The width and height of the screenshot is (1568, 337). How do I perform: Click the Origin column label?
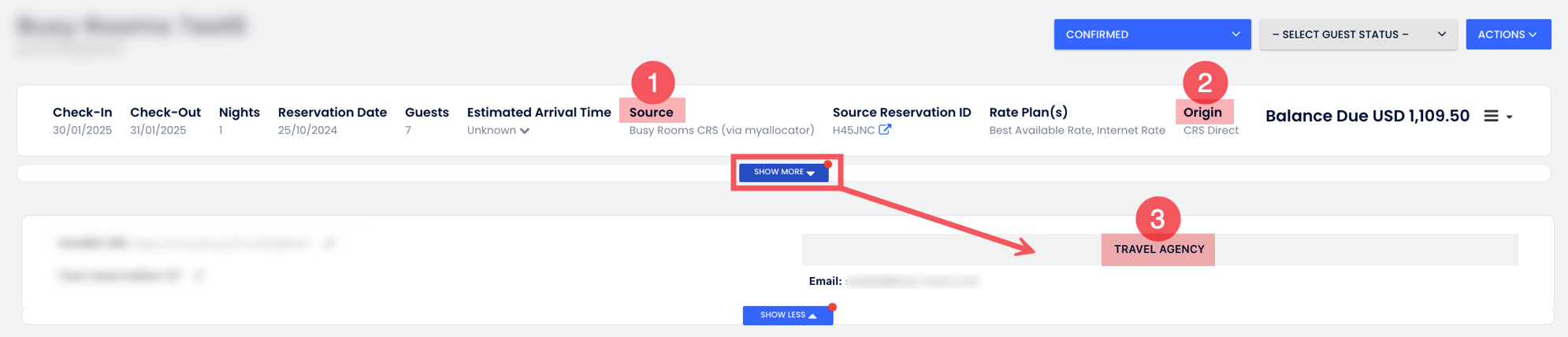point(1202,113)
